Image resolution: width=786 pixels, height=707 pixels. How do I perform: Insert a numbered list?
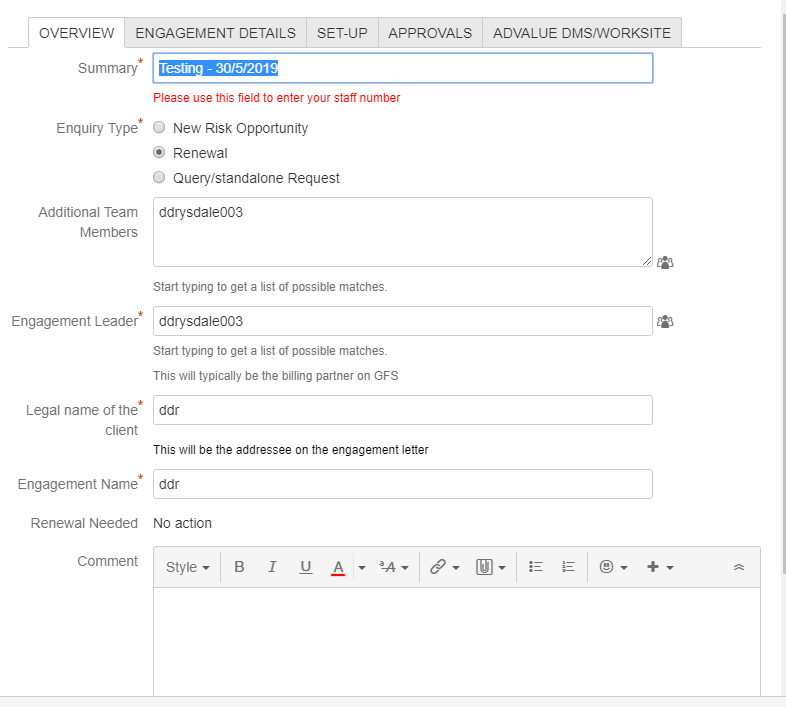(568, 567)
